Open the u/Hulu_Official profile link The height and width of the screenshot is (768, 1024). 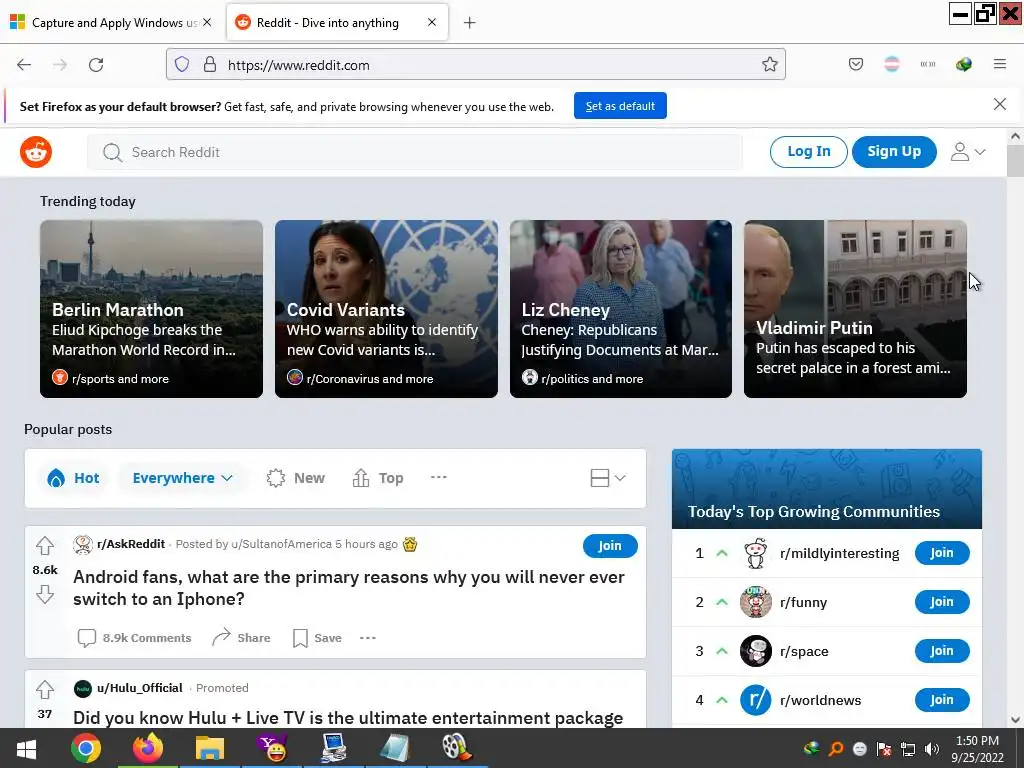(140, 688)
